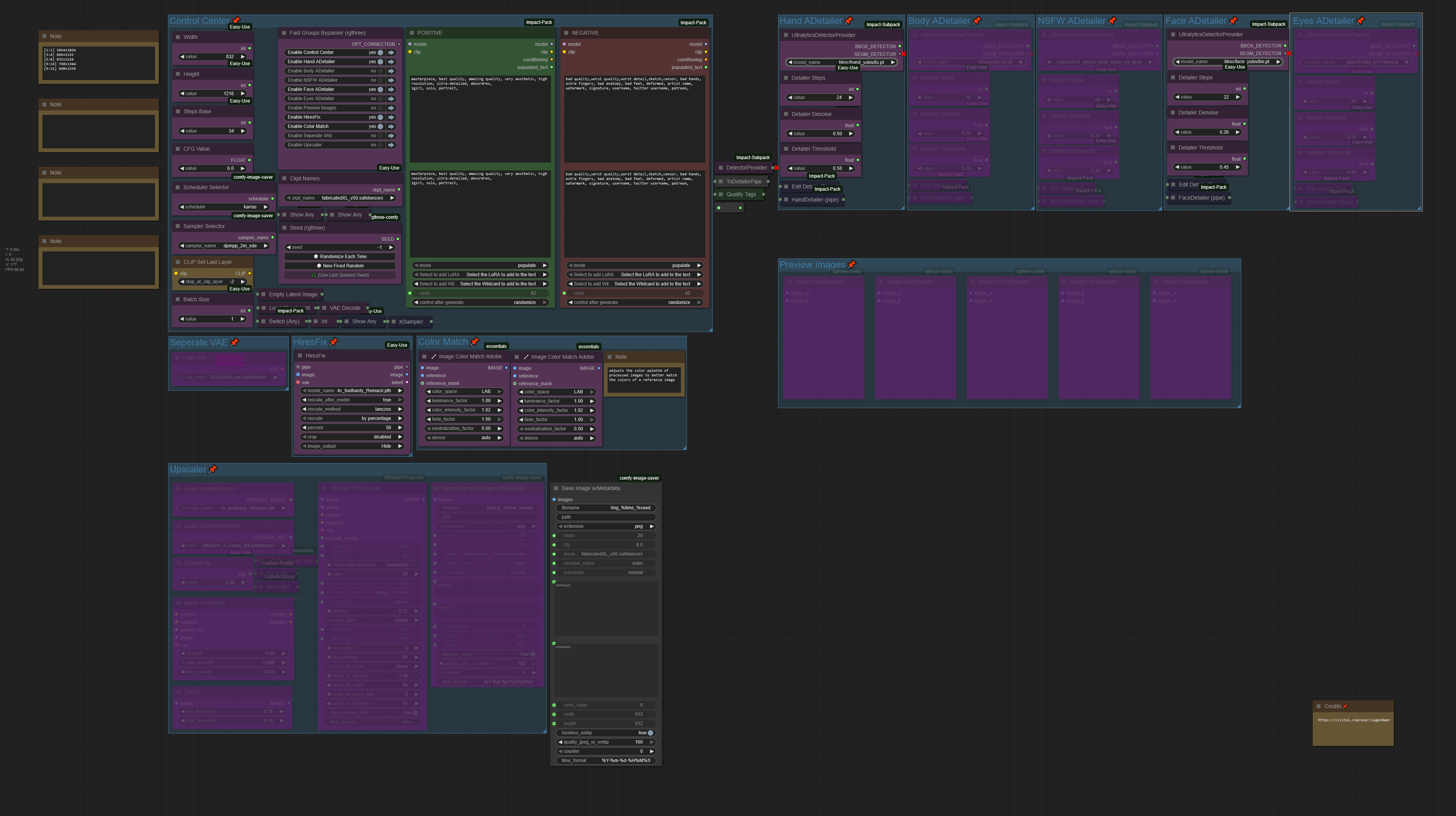Decrease the Height node value
1456x816 pixels.
[x=182, y=94]
